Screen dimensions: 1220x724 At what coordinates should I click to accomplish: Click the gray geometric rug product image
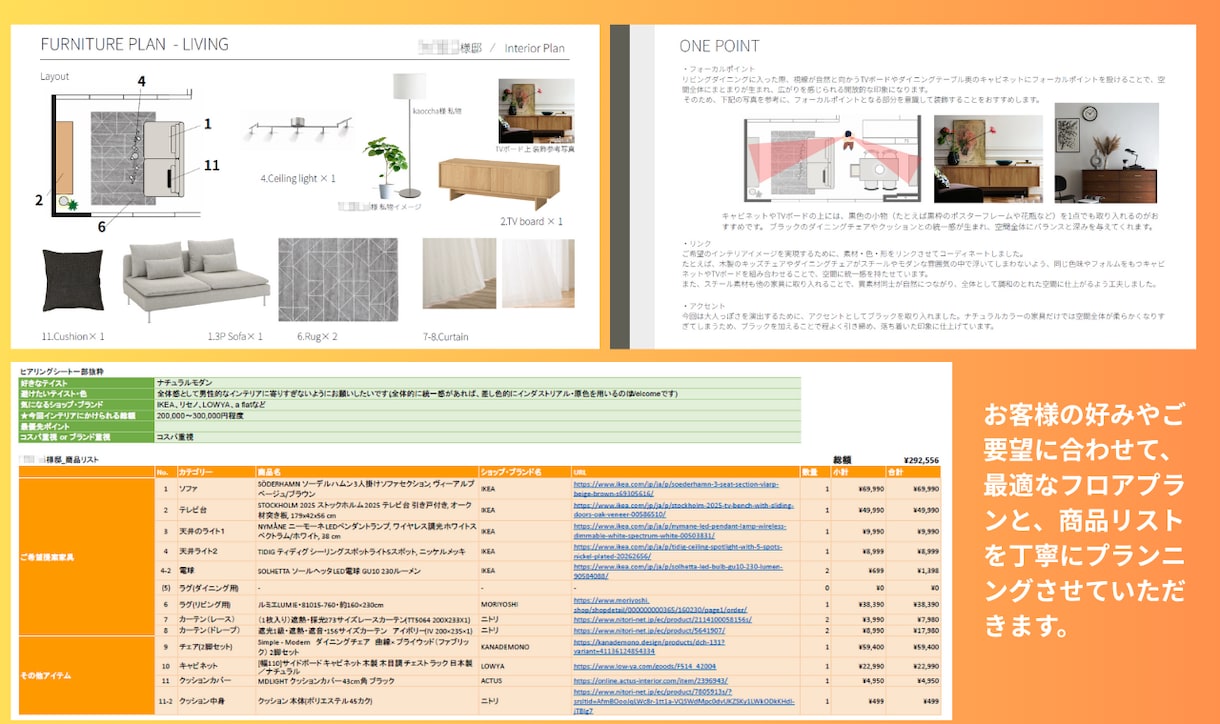(337, 280)
